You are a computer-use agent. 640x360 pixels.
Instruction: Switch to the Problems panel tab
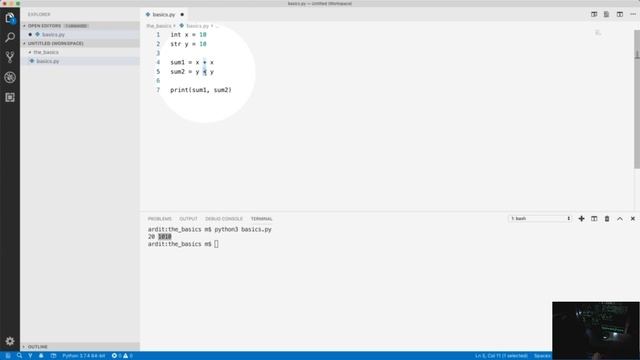tap(160, 219)
